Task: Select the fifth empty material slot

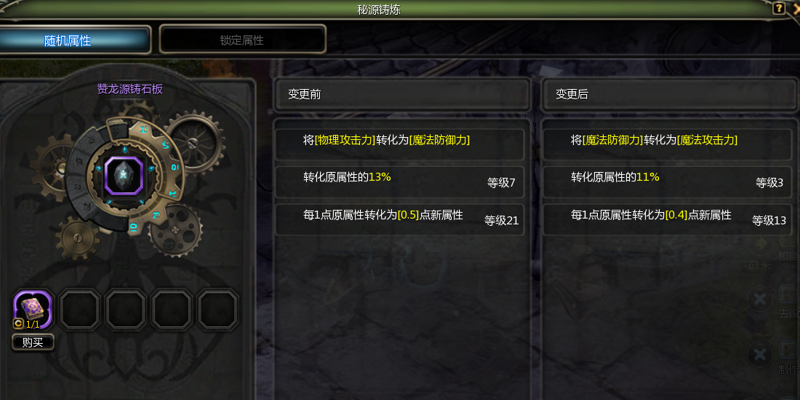Action: [x=218, y=310]
